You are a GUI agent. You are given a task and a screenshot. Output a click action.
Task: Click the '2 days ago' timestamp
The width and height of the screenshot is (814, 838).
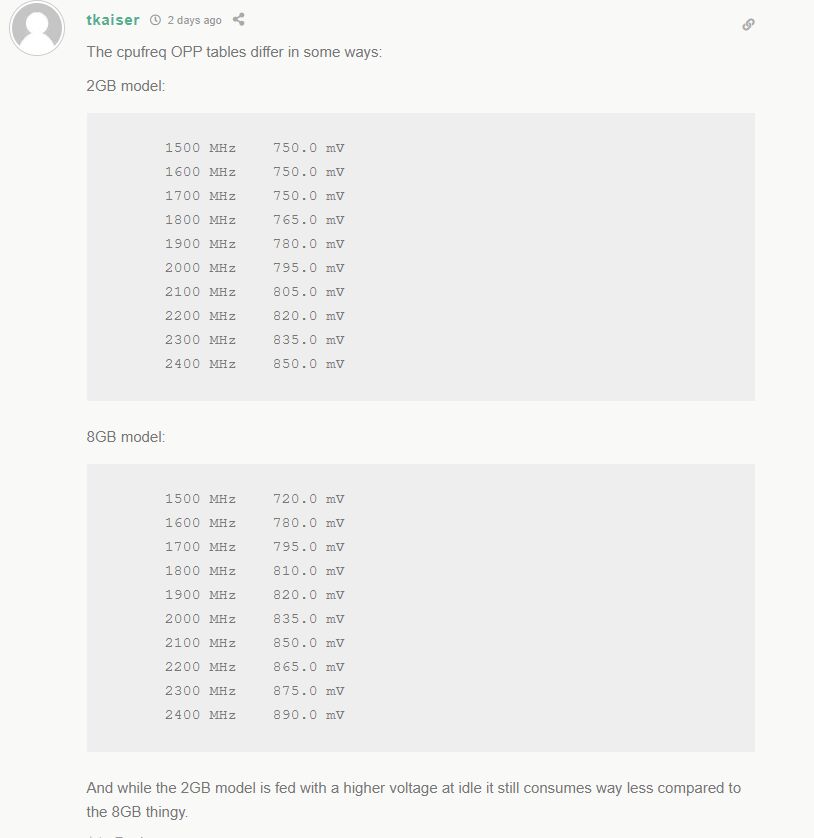tap(195, 20)
